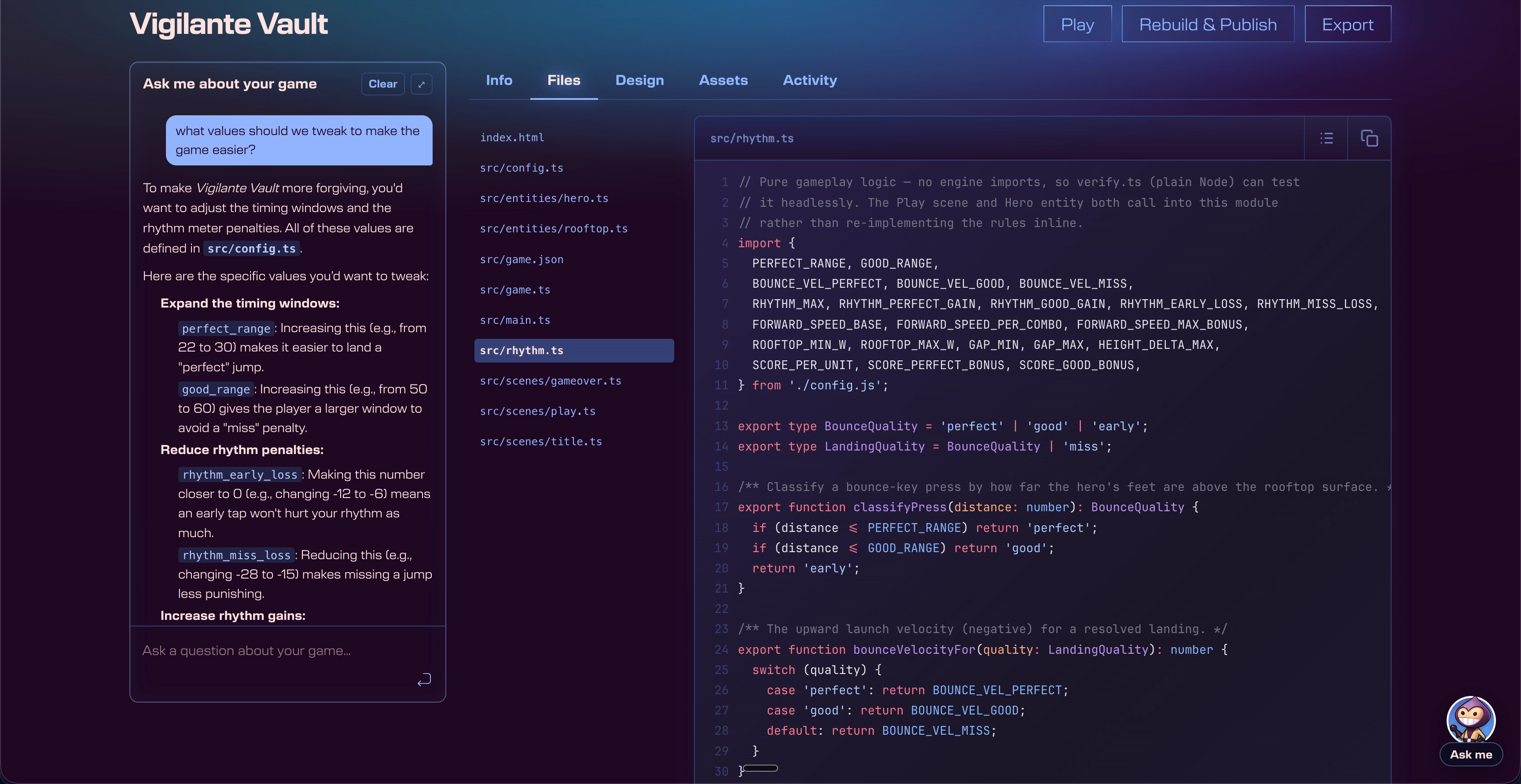
Task: Click the Expand the timing windows heading
Action: tap(250, 304)
